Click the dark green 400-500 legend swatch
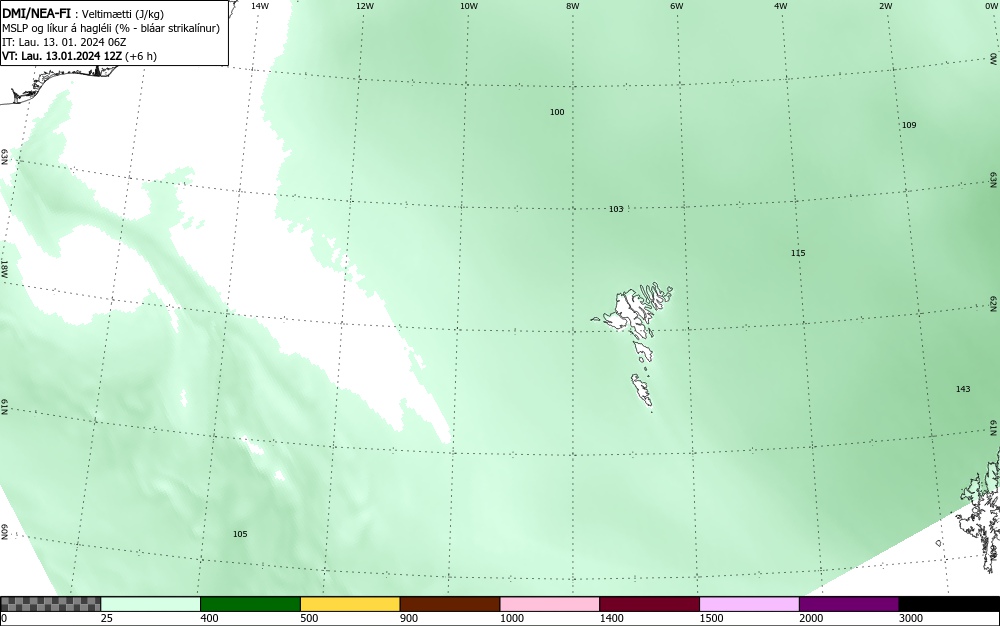1000x626 pixels. tap(250, 604)
